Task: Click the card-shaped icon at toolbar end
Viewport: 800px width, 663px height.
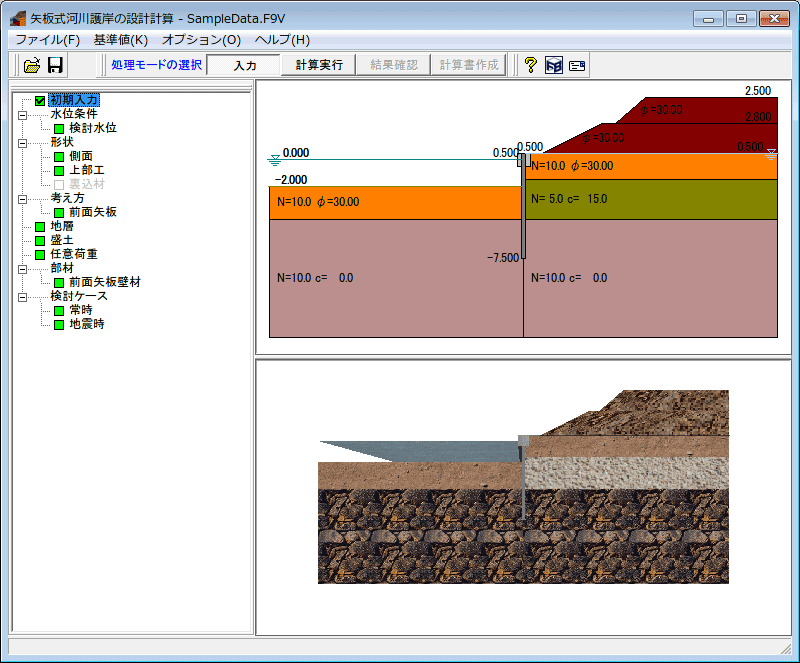Action: point(577,65)
